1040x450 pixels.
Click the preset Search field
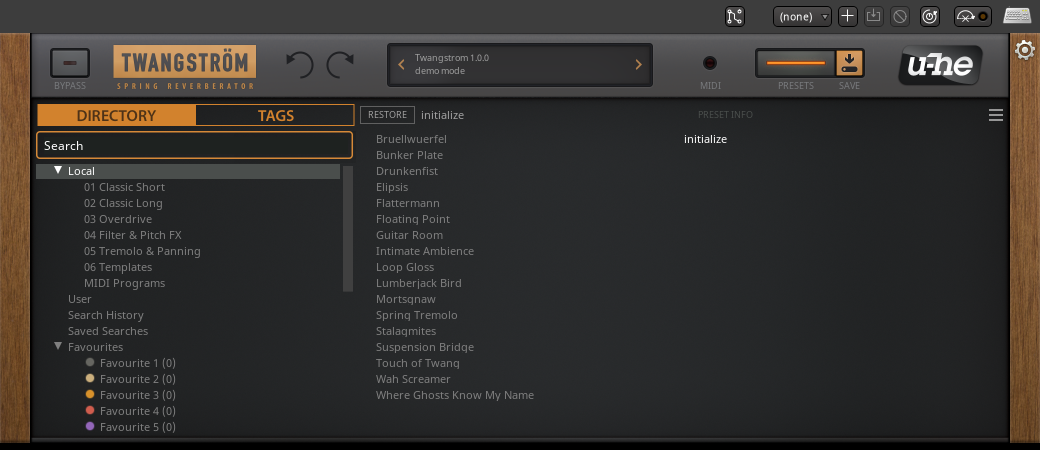coord(195,145)
